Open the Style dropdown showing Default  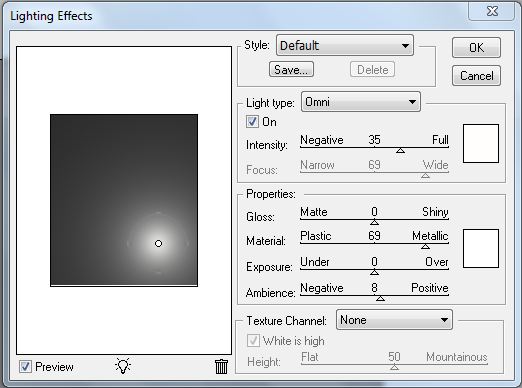[345, 45]
